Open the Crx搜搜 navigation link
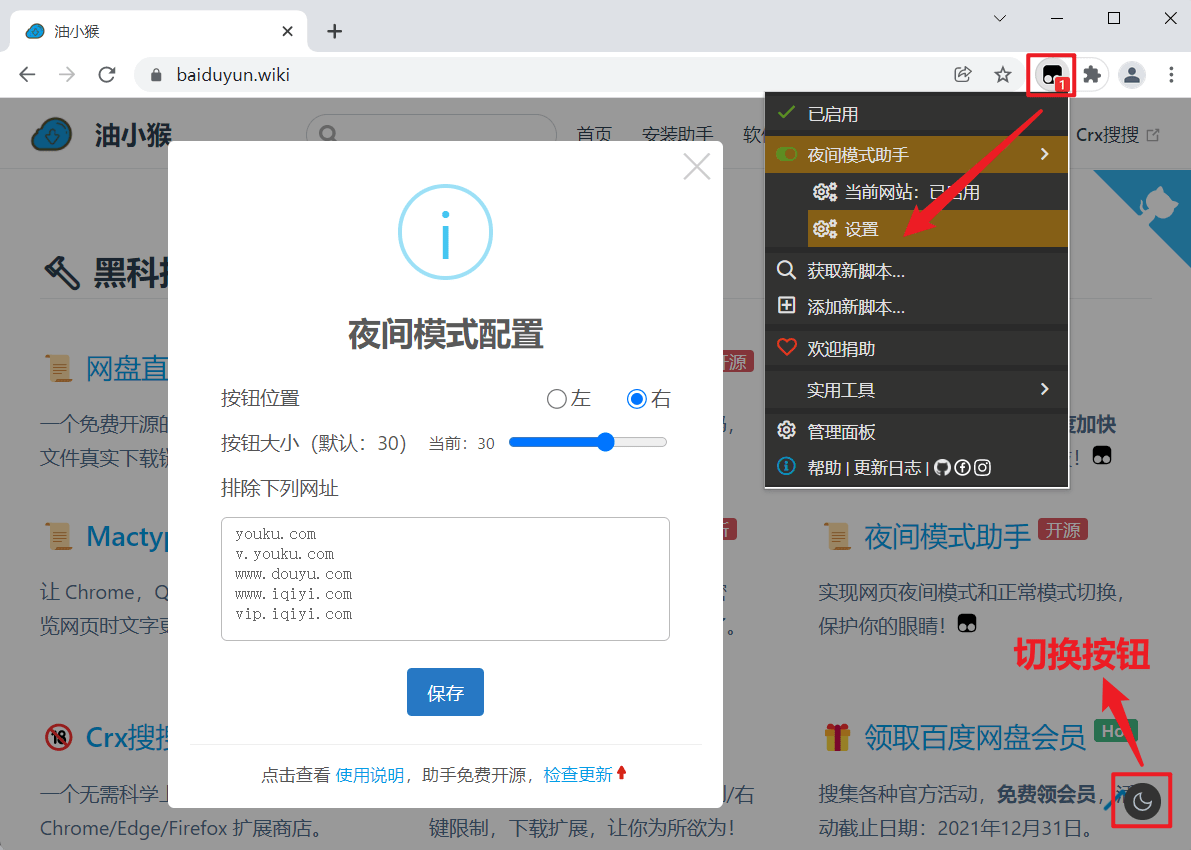This screenshot has width=1191, height=850. [x=1107, y=135]
